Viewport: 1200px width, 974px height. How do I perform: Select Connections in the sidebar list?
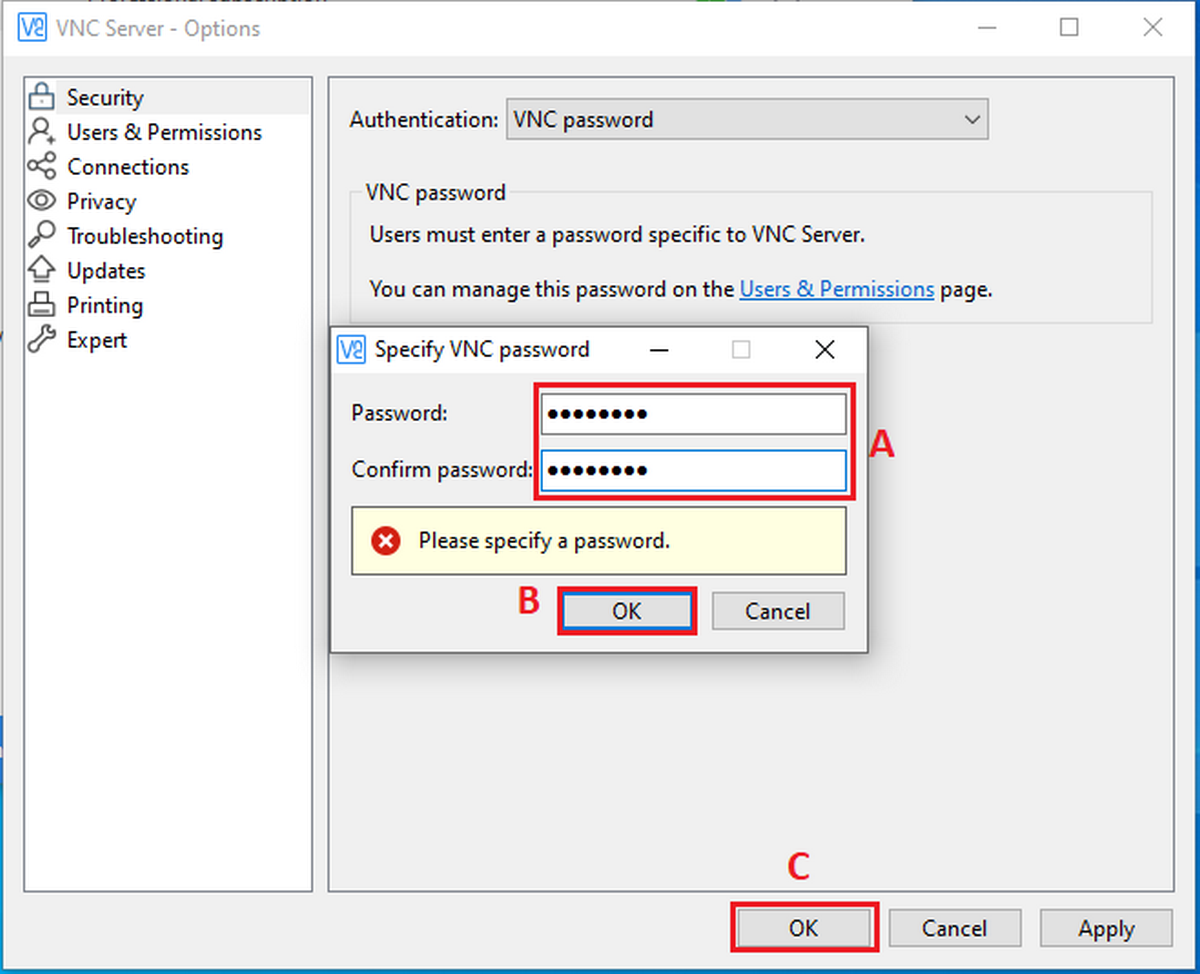(128, 167)
